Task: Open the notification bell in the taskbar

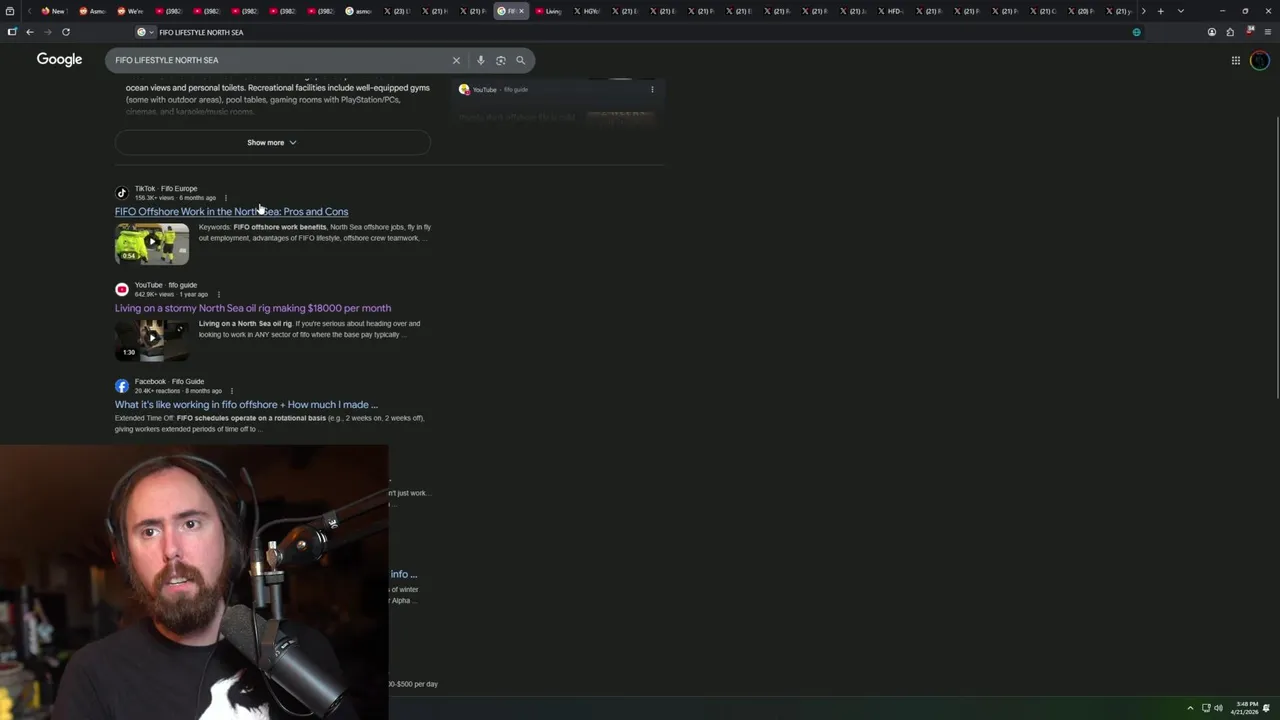Action: click(x=1266, y=708)
